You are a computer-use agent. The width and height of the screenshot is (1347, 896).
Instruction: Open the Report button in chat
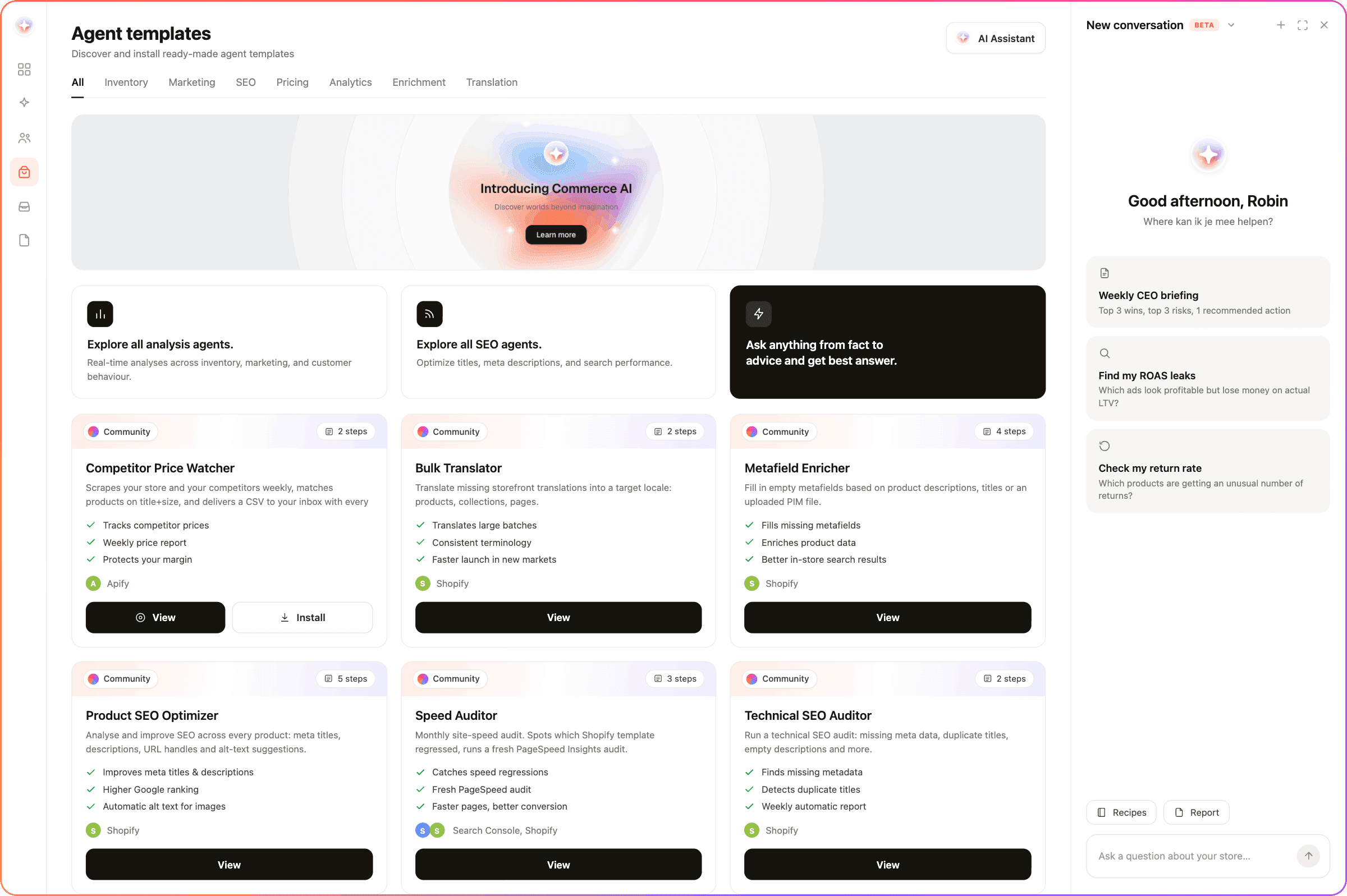pos(1196,812)
